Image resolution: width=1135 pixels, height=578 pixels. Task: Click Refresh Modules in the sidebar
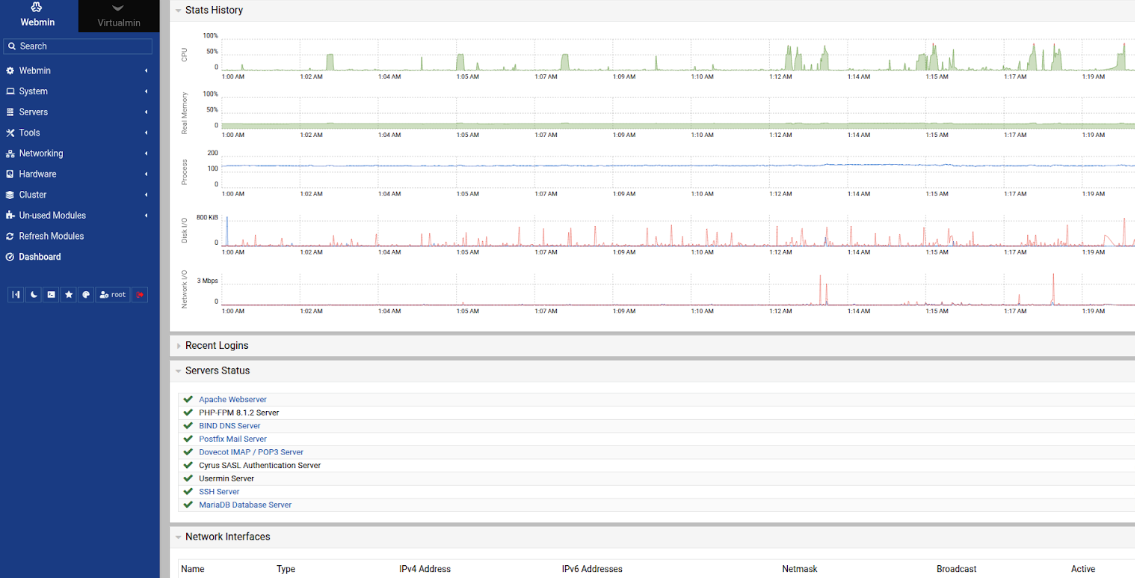tap(51, 236)
